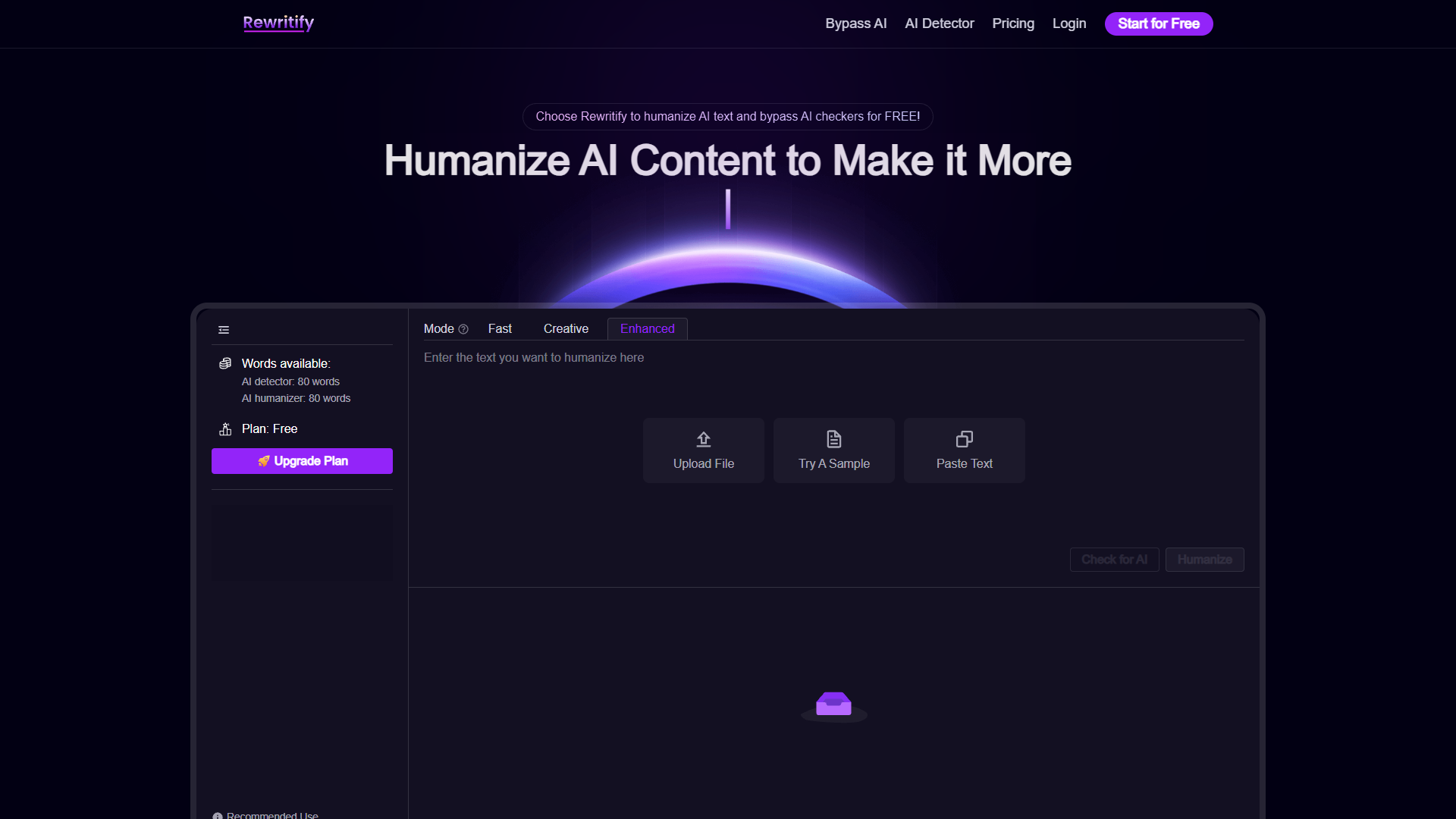Click the Plan gift icon
Screen dimensions: 1456x819
point(225,429)
